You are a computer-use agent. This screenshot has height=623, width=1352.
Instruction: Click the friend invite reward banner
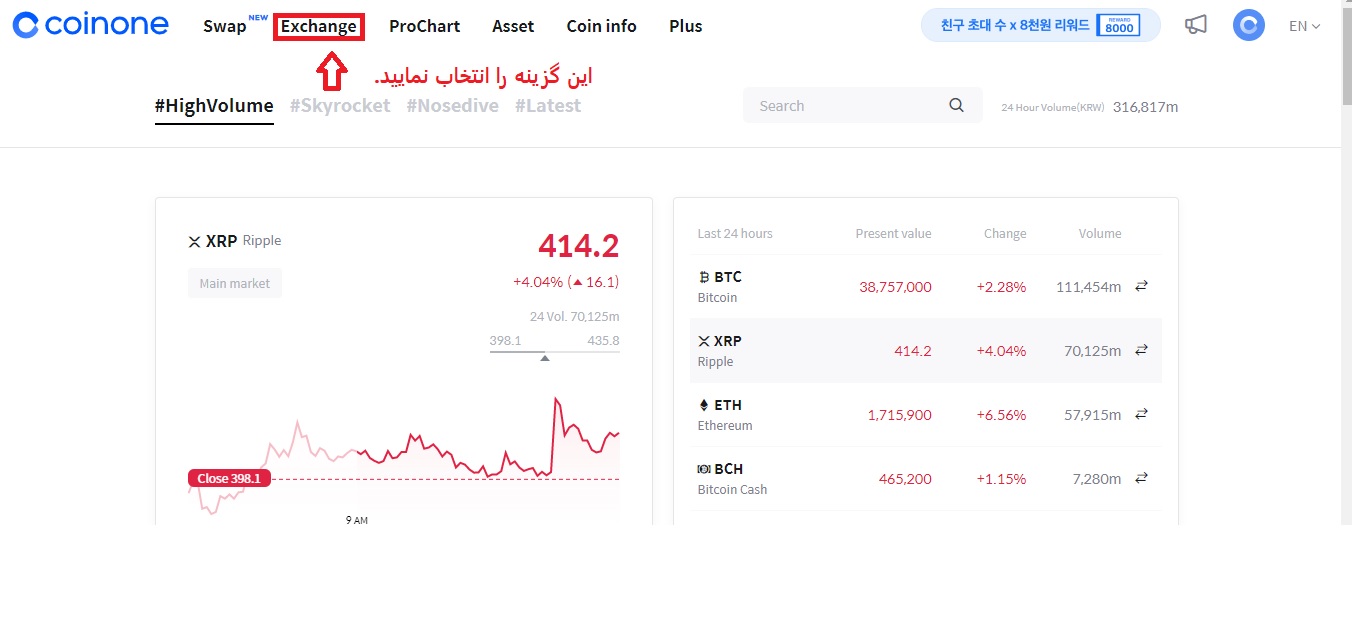(1041, 25)
